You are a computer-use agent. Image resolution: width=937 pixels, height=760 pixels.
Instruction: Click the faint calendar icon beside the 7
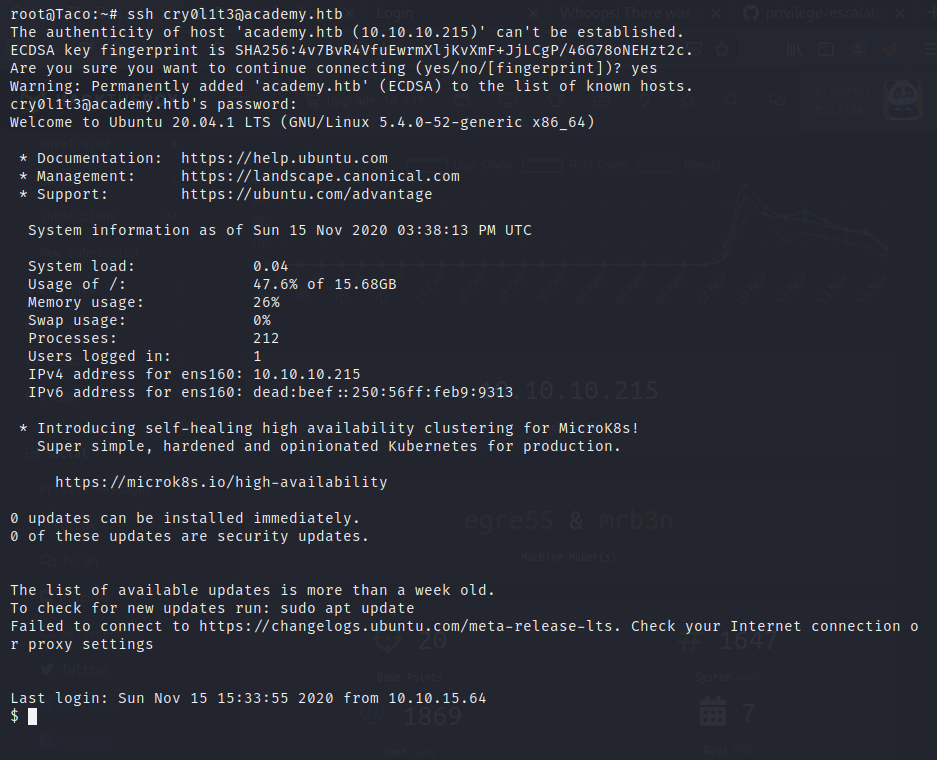point(712,712)
